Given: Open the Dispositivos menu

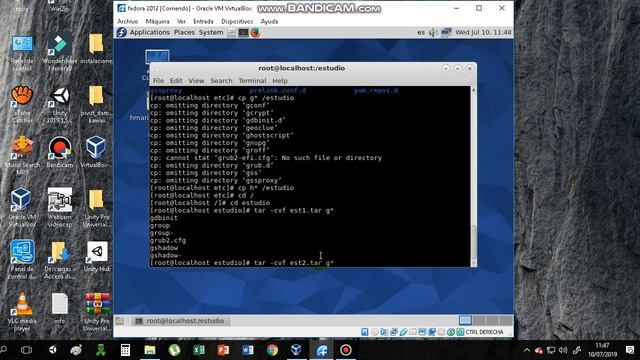Looking at the screenshot, I should point(237,21).
